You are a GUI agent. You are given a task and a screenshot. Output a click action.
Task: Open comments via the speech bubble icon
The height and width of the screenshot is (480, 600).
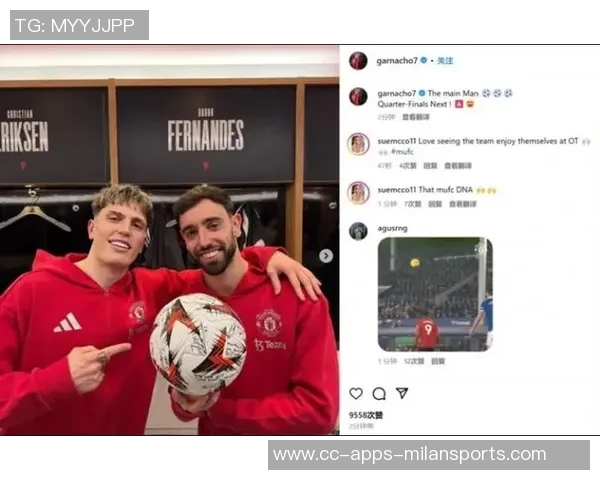pos(379,393)
